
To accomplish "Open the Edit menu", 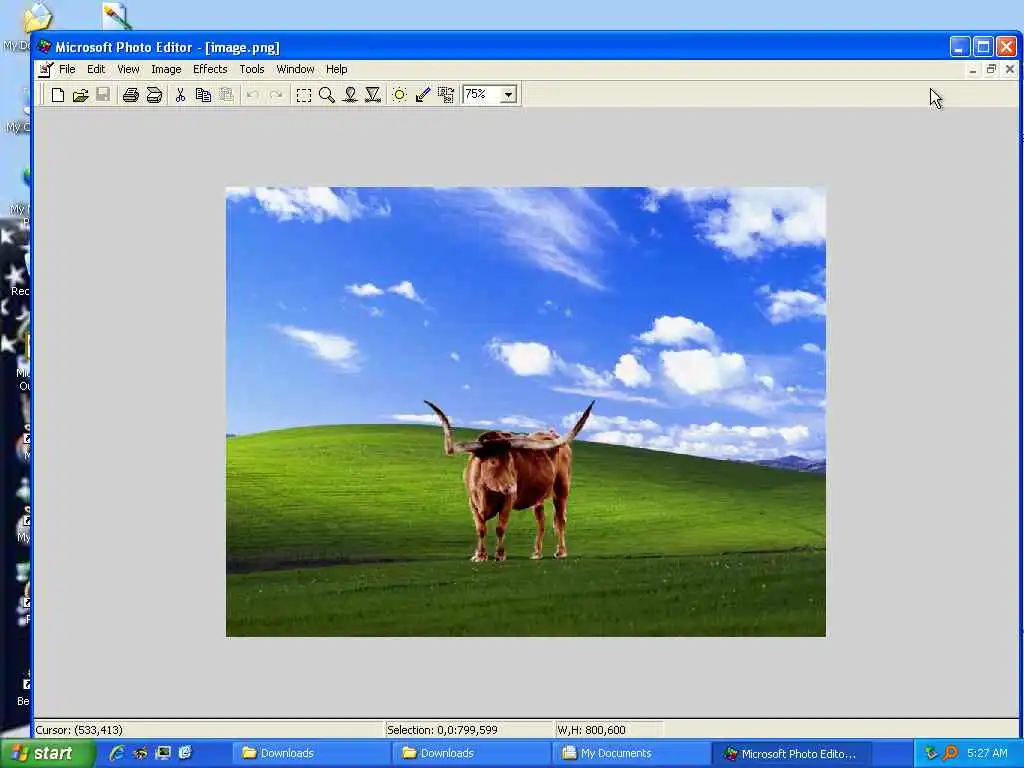I will (96, 69).
